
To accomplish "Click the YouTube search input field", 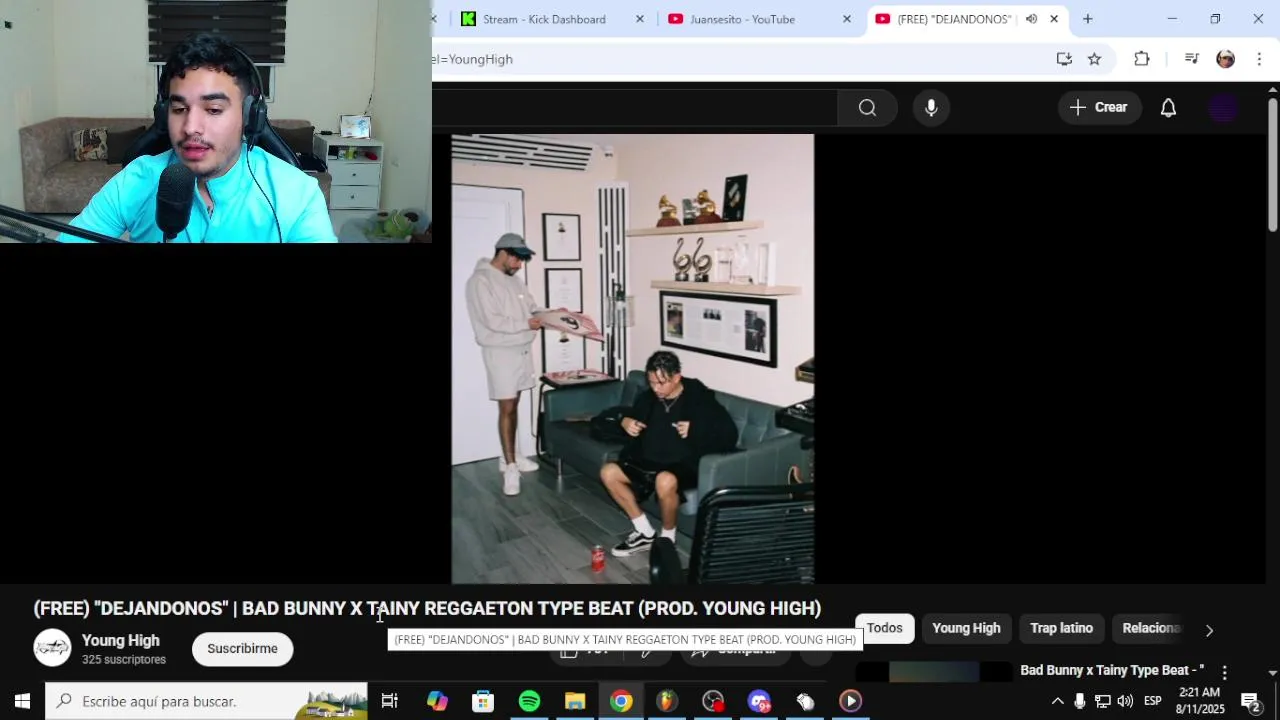I will (x=634, y=108).
